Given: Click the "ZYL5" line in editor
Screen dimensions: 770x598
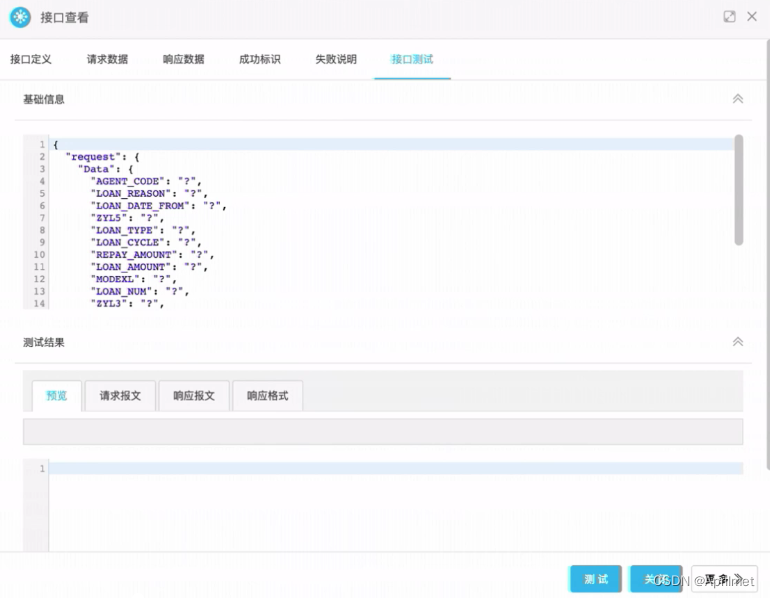Looking at the screenshot, I should 127,218.
